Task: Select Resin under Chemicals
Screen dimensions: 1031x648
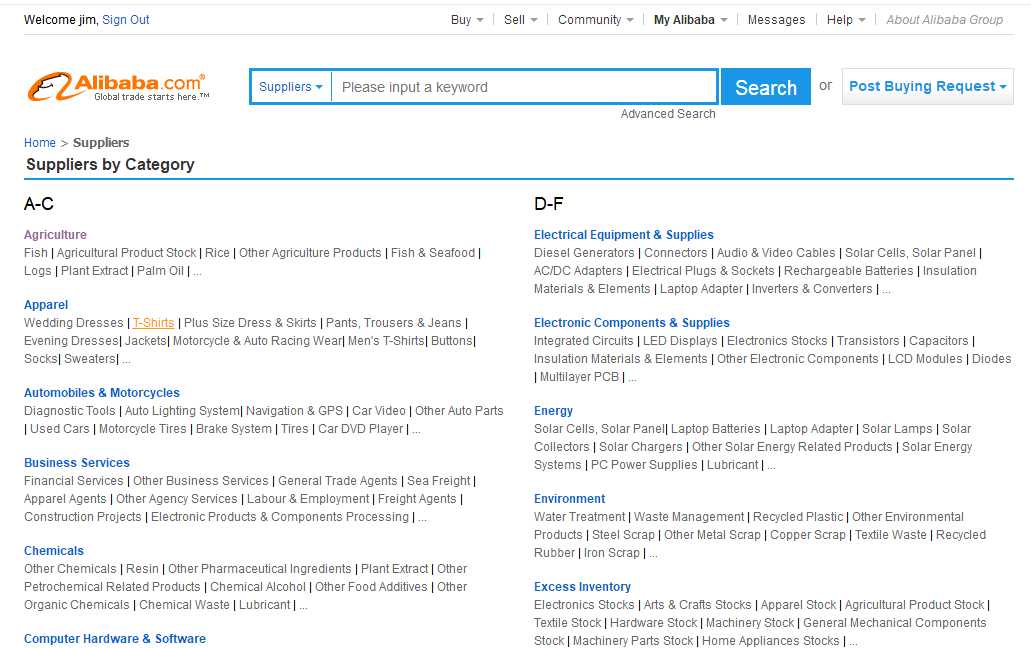Action: point(142,569)
